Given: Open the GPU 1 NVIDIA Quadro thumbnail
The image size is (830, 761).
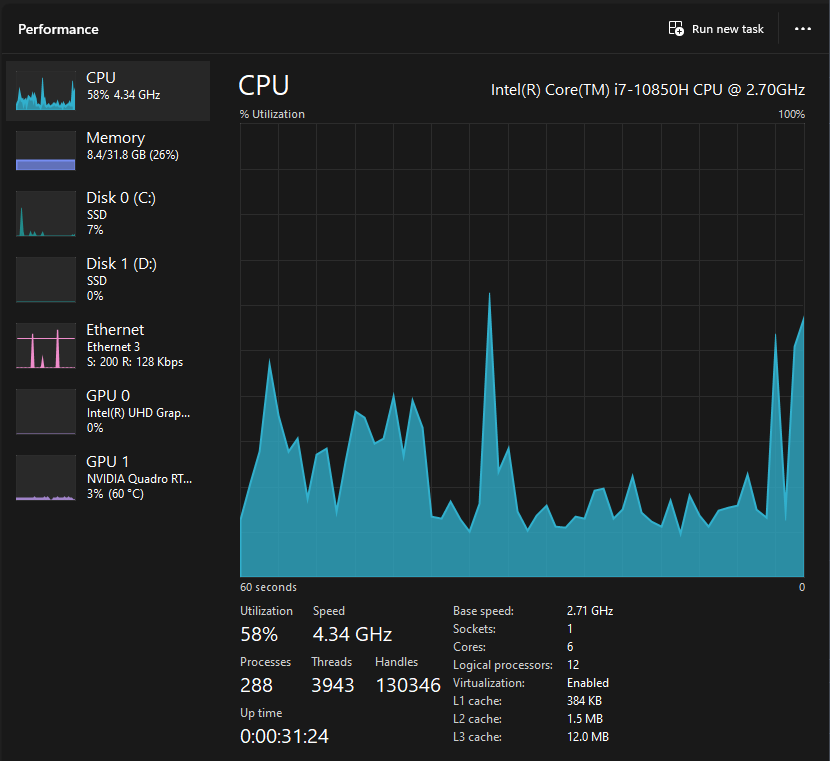Looking at the screenshot, I should tap(46, 478).
